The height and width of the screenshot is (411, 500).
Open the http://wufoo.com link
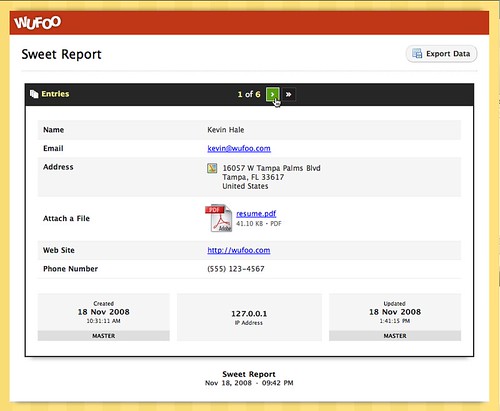tap(239, 250)
